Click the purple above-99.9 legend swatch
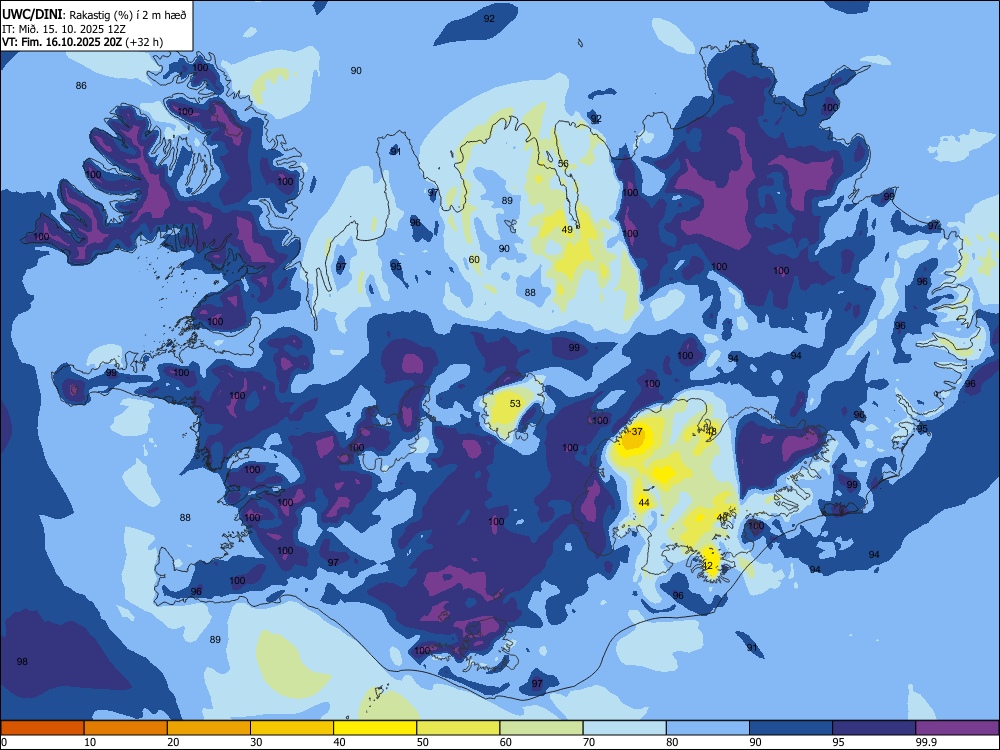The image size is (1000, 750). (x=957, y=728)
